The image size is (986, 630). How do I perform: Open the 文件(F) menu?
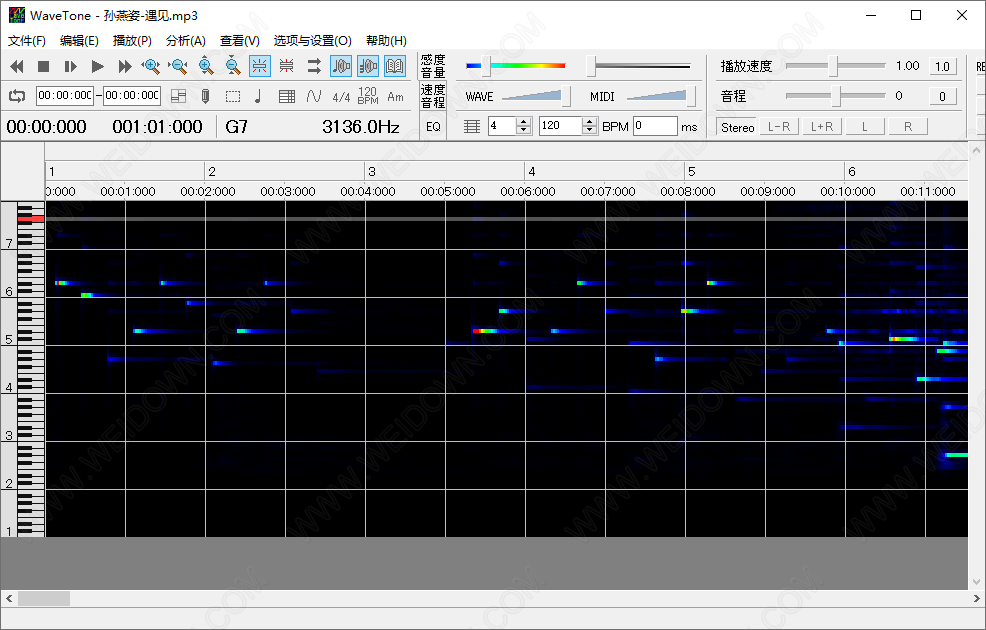coord(26,41)
